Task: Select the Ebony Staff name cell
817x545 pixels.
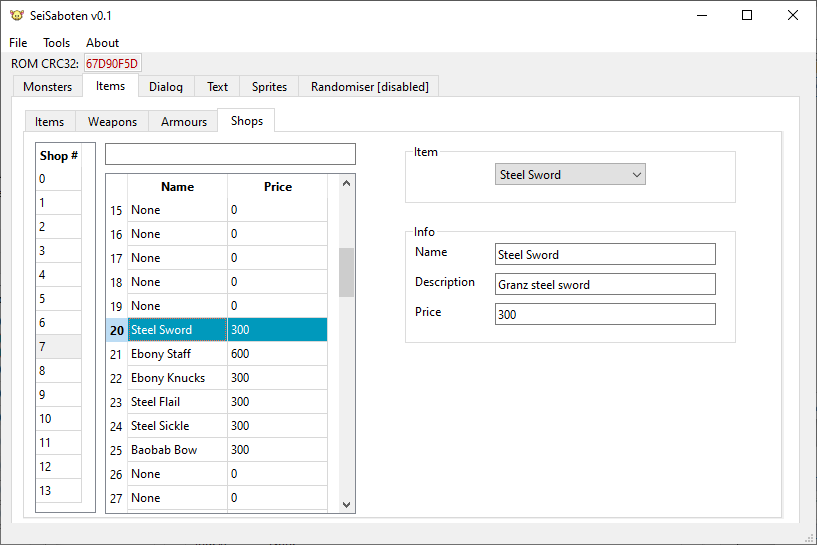Action: click(x=177, y=354)
